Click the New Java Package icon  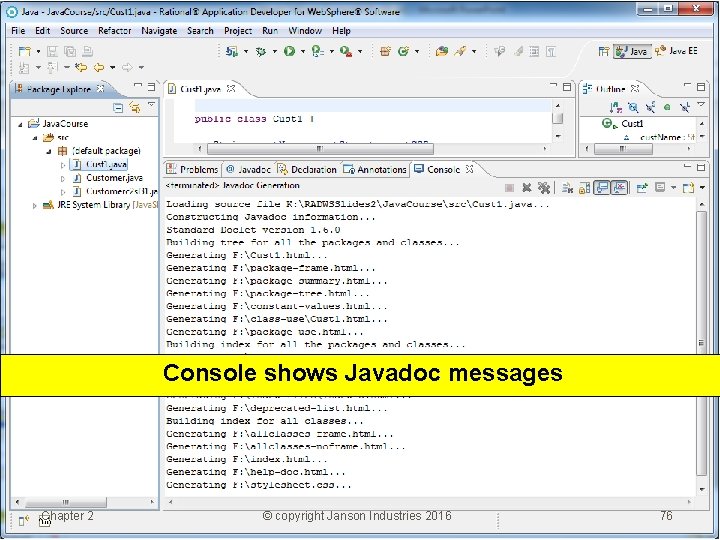386,51
